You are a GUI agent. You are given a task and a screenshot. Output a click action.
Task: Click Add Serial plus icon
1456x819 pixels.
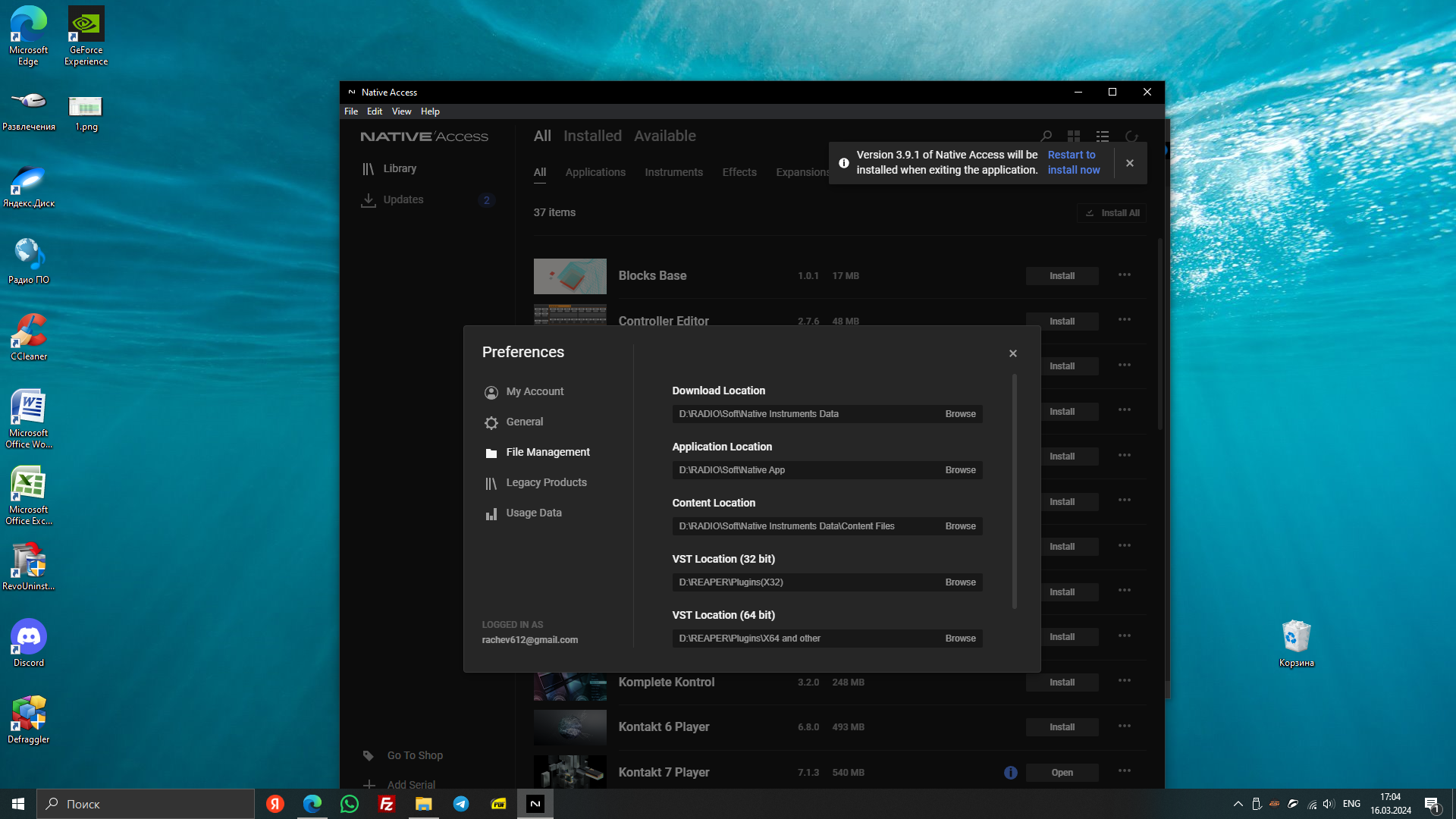tap(369, 785)
